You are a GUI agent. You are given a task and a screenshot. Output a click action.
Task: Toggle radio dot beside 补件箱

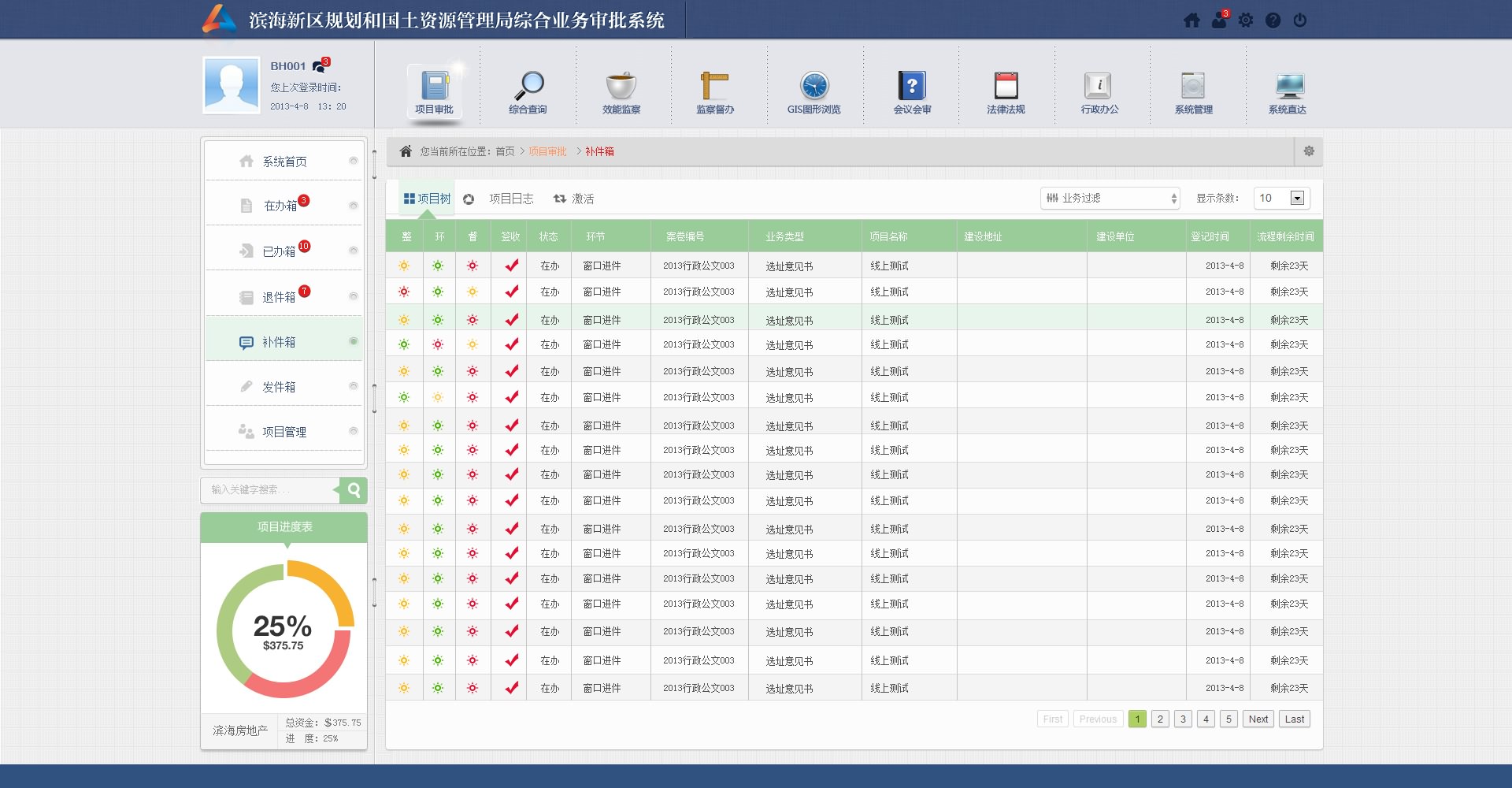(354, 341)
